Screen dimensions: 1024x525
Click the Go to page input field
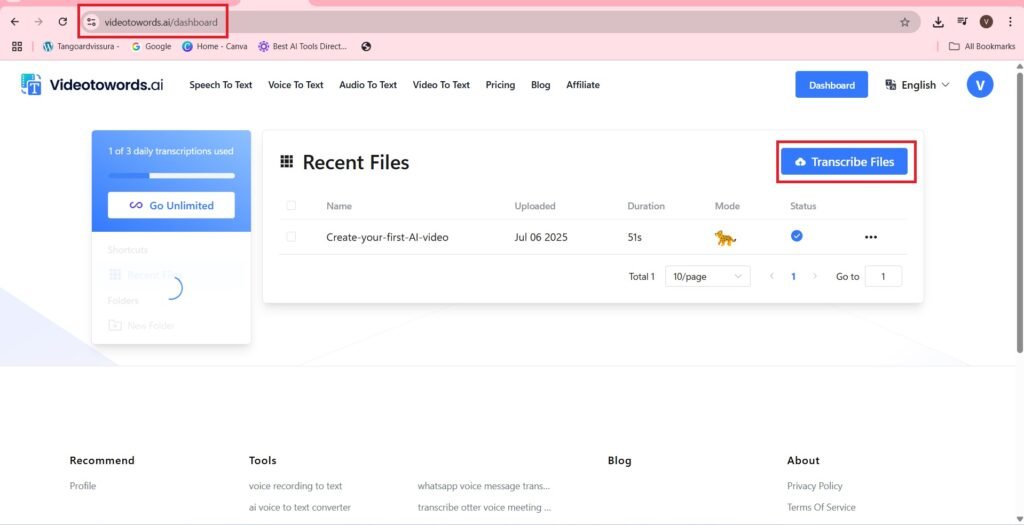click(883, 276)
